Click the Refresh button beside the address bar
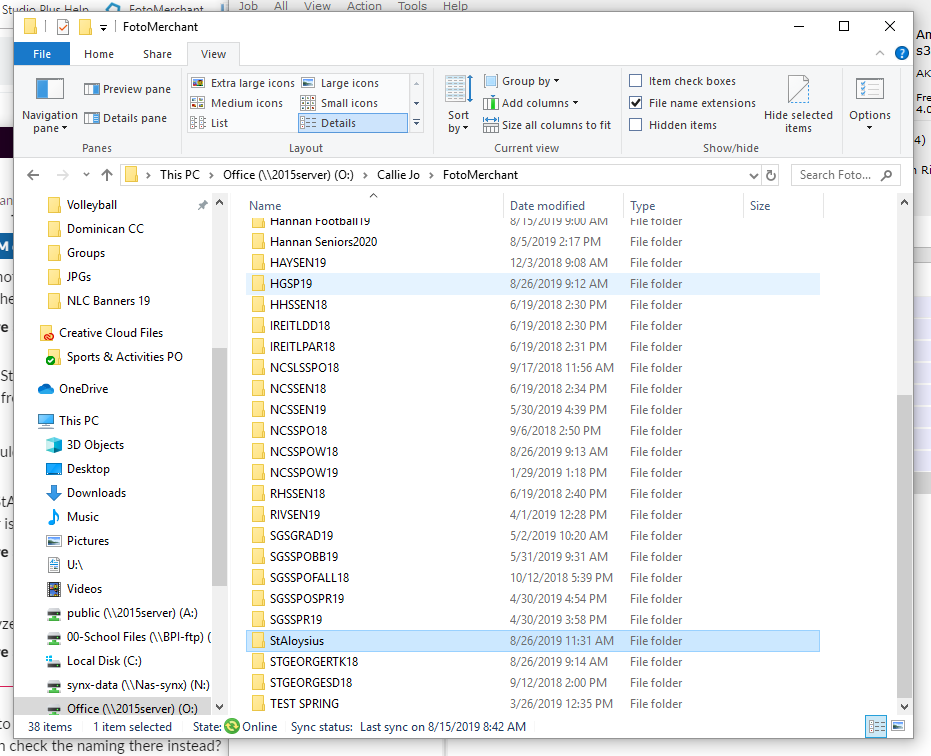The height and width of the screenshot is (756, 931). 771,175
